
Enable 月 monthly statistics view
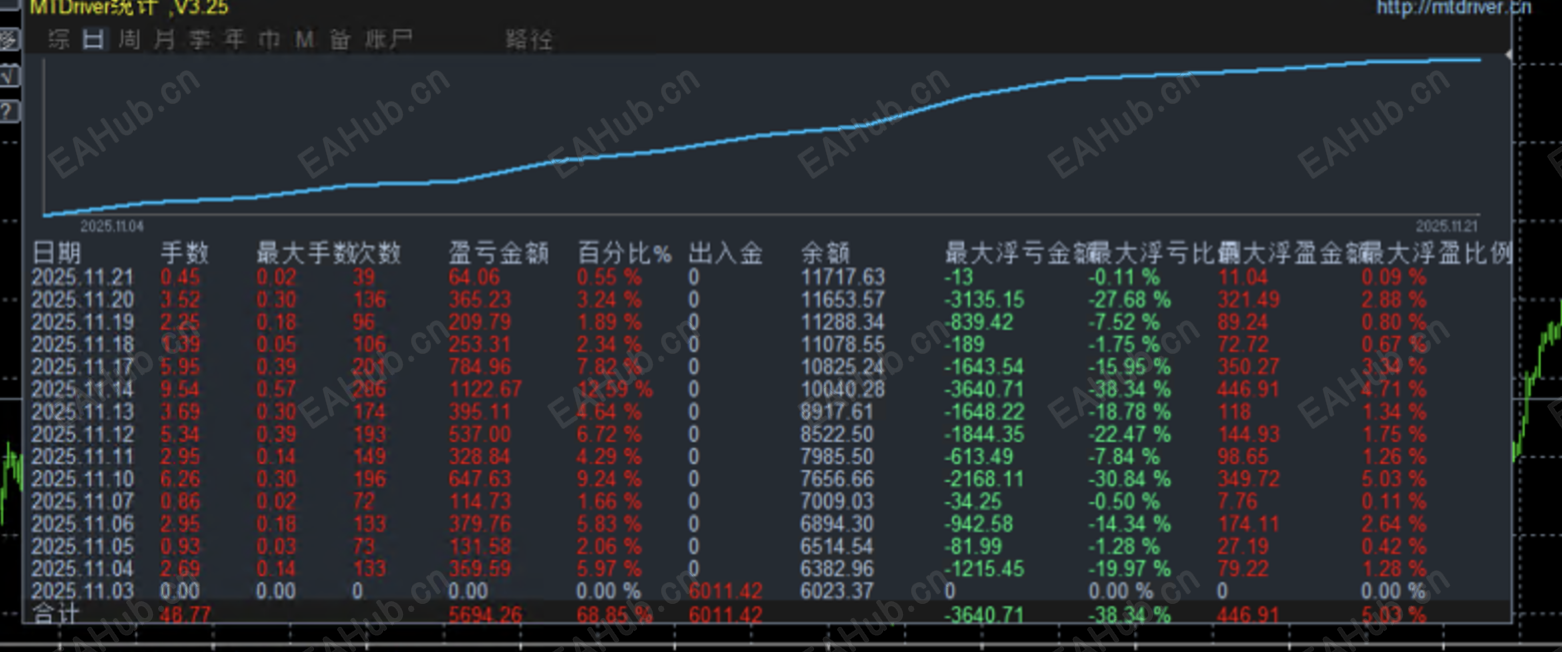(163, 41)
